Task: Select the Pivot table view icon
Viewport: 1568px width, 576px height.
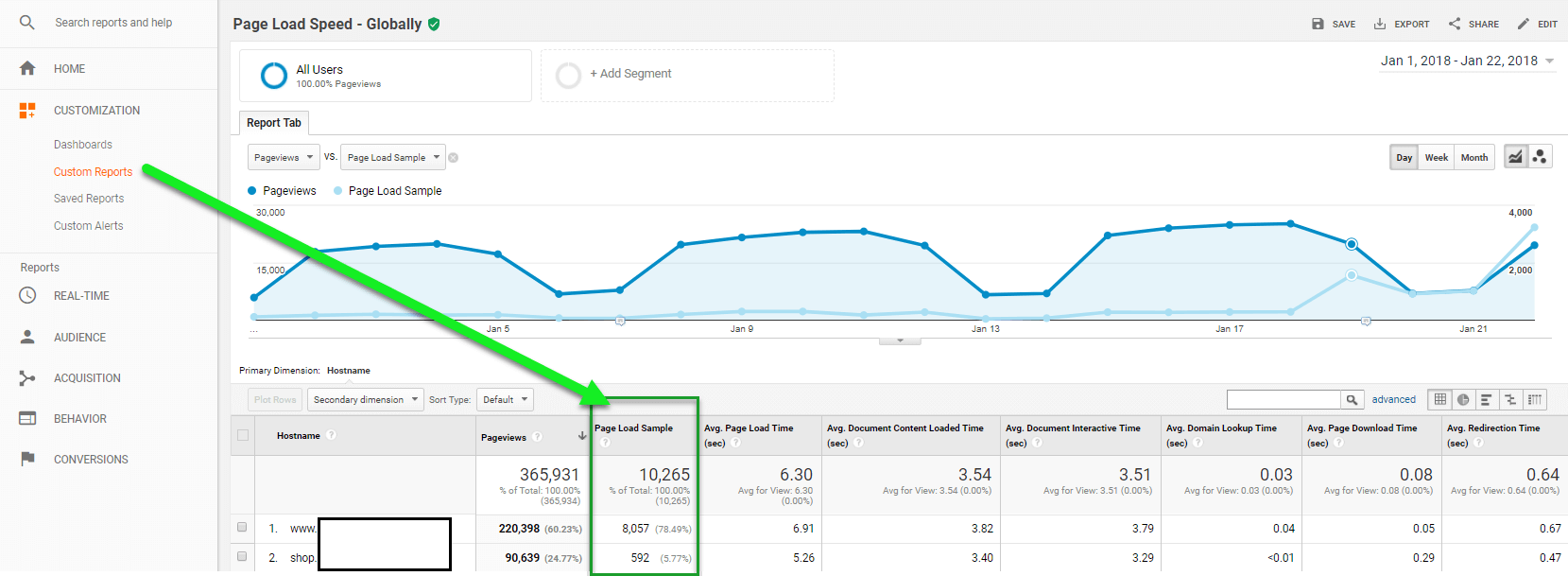Action: pos(1535,399)
